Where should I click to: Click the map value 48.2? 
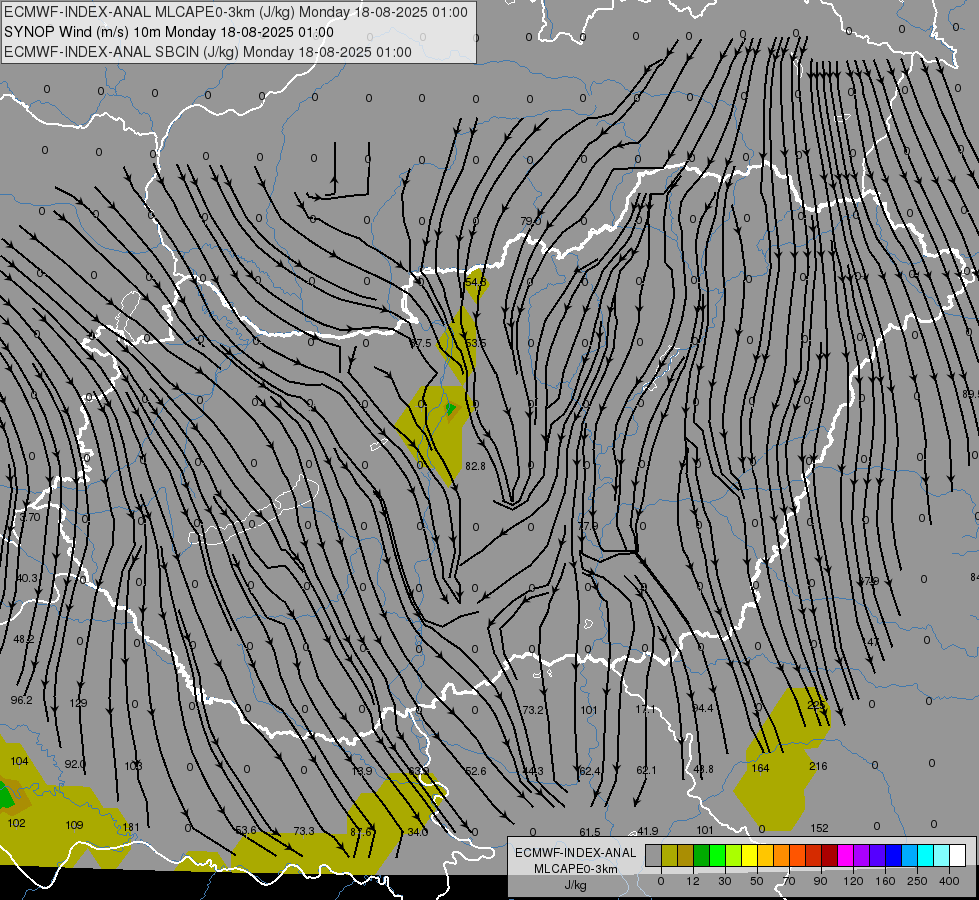24,640
